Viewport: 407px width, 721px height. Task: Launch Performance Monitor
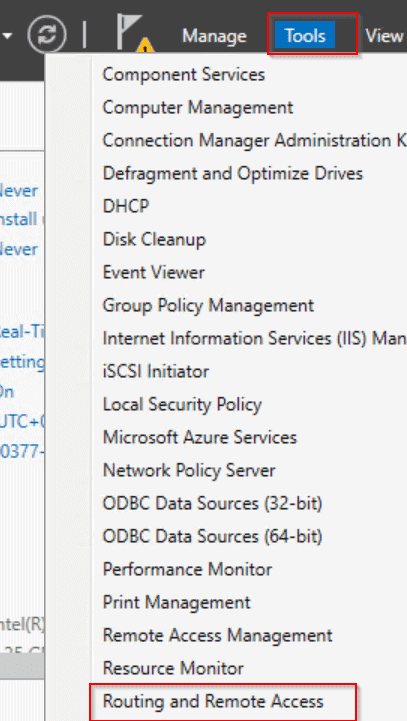[x=187, y=569]
